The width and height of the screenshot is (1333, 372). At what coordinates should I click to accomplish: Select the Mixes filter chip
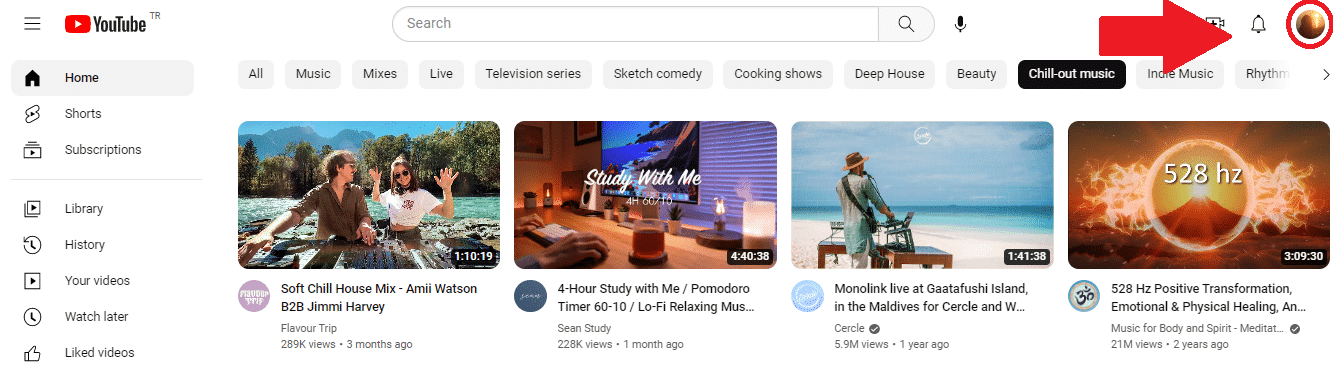380,74
